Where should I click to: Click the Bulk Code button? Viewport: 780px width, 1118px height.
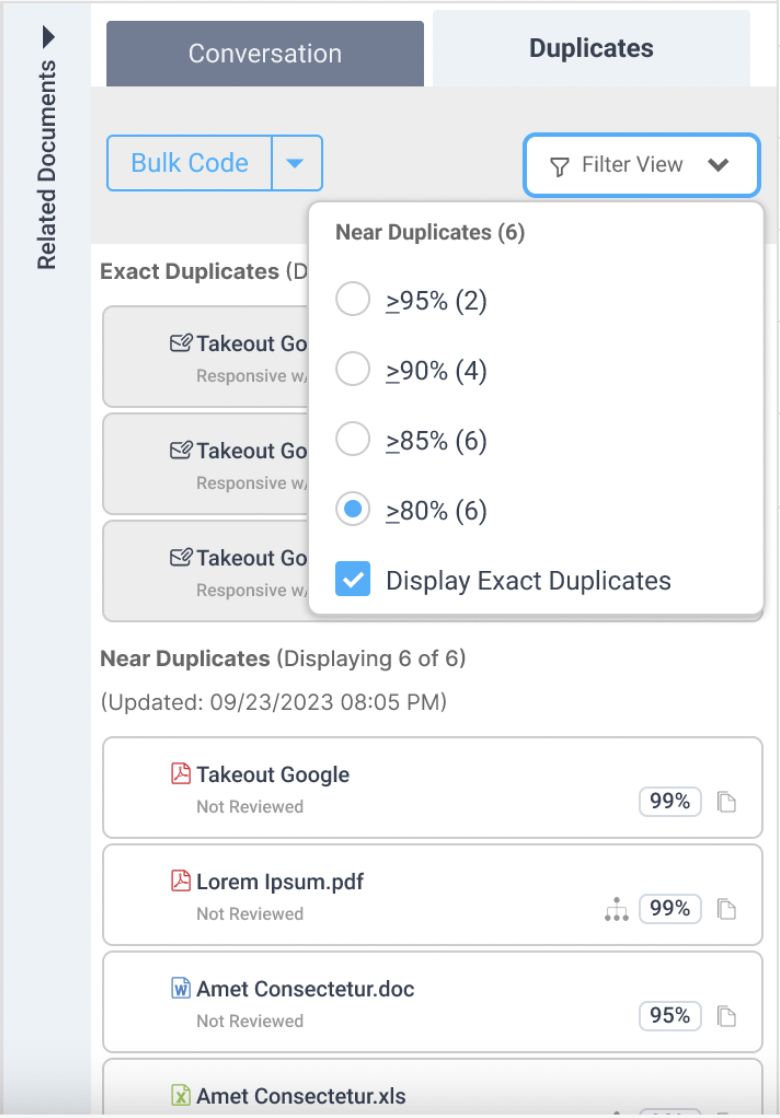click(190, 163)
